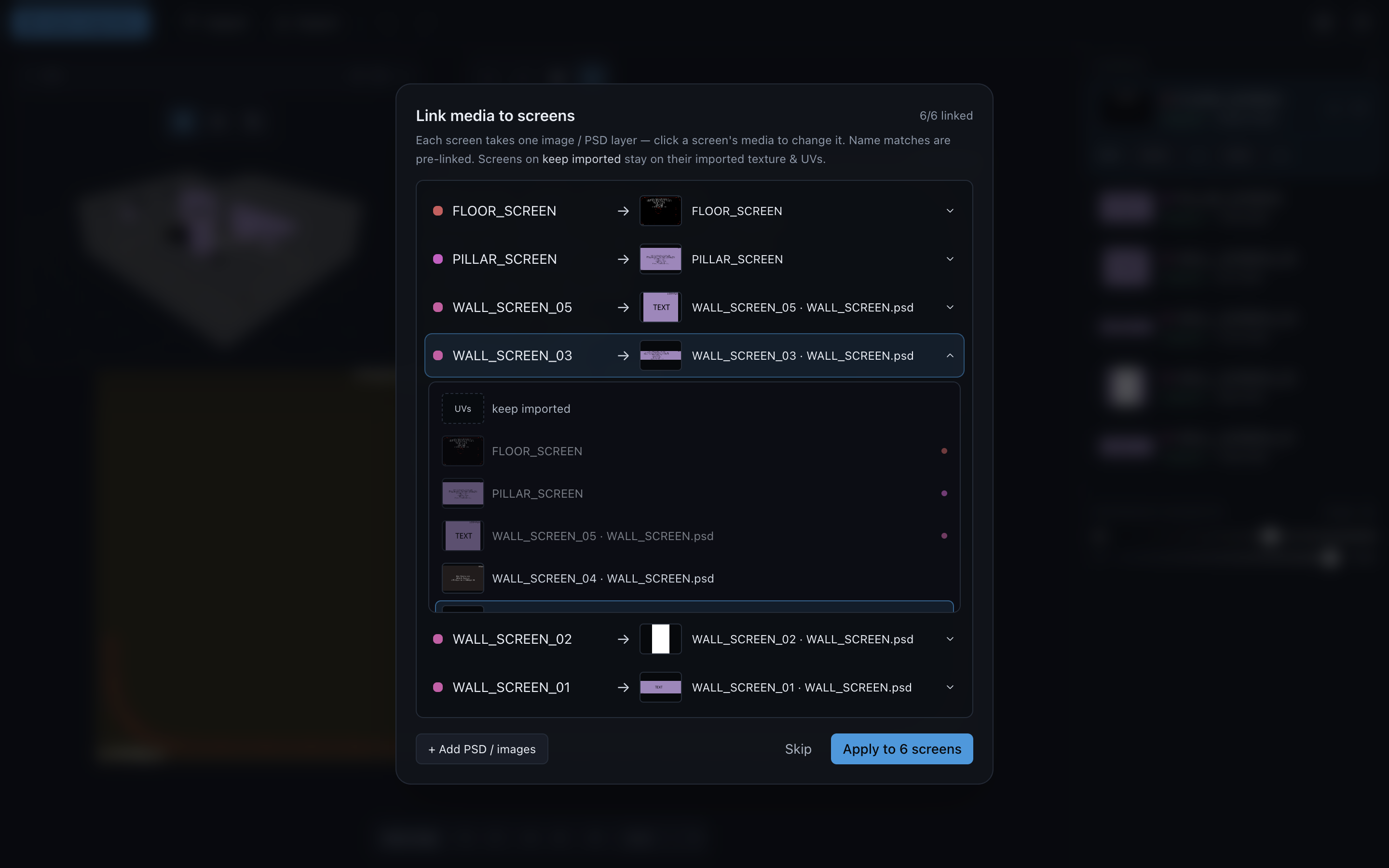This screenshot has width=1389, height=868.
Task: Click the UVs dashed icon box
Action: [x=463, y=409]
